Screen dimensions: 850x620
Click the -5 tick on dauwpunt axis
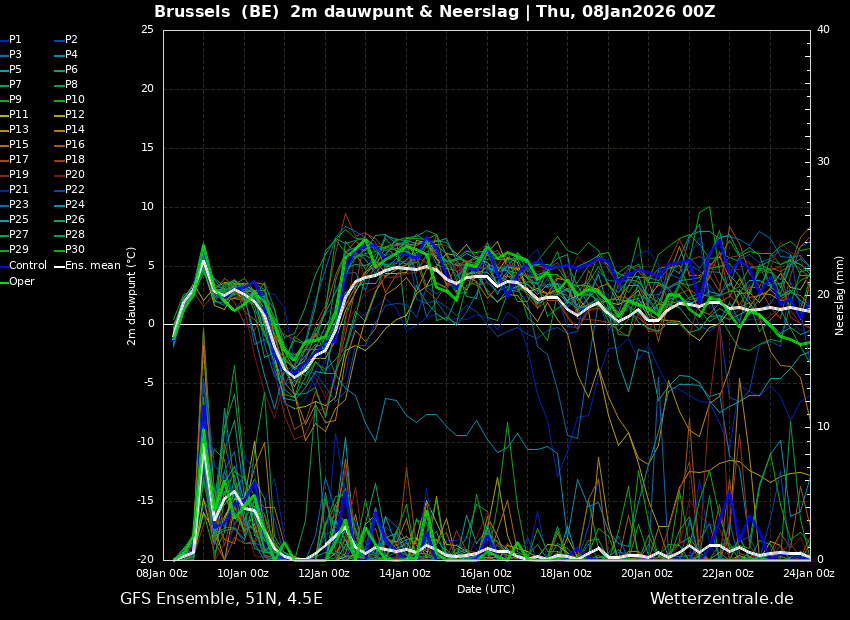coord(149,383)
